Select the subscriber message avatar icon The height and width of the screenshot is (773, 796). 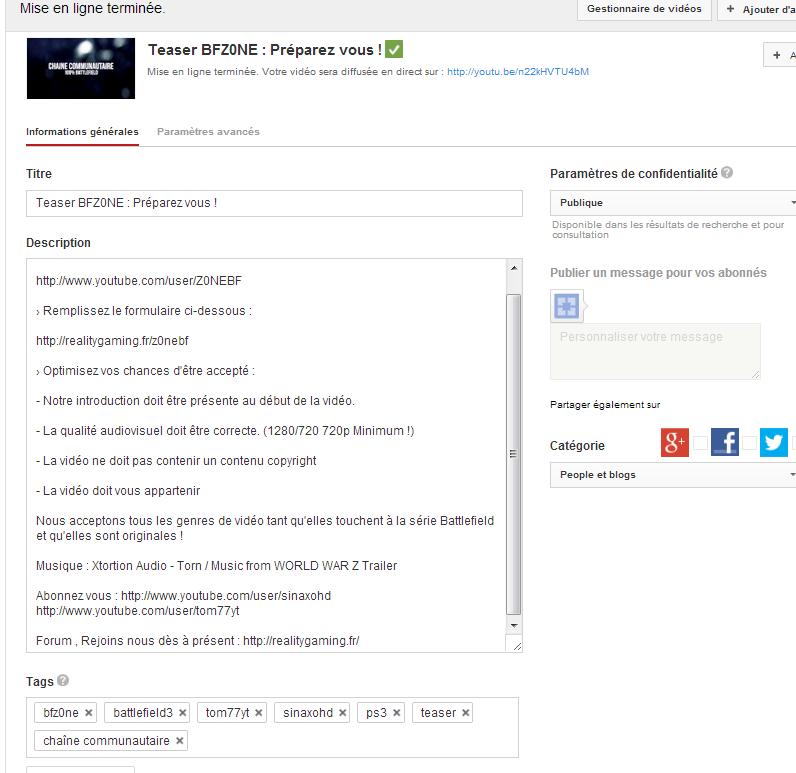tap(567, 306)
